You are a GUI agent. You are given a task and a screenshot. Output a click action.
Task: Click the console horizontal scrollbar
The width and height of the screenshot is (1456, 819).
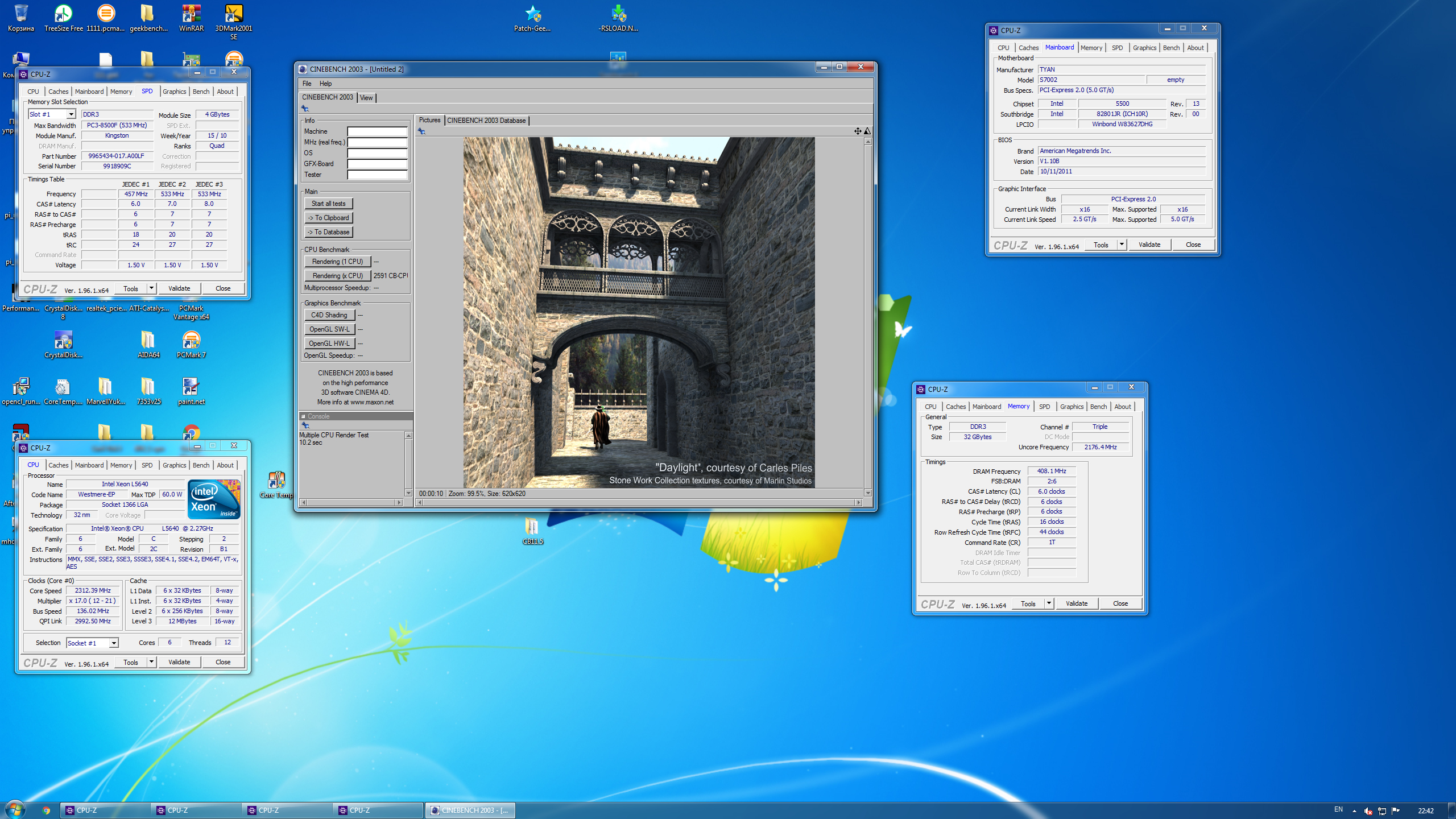coord(351,502)
